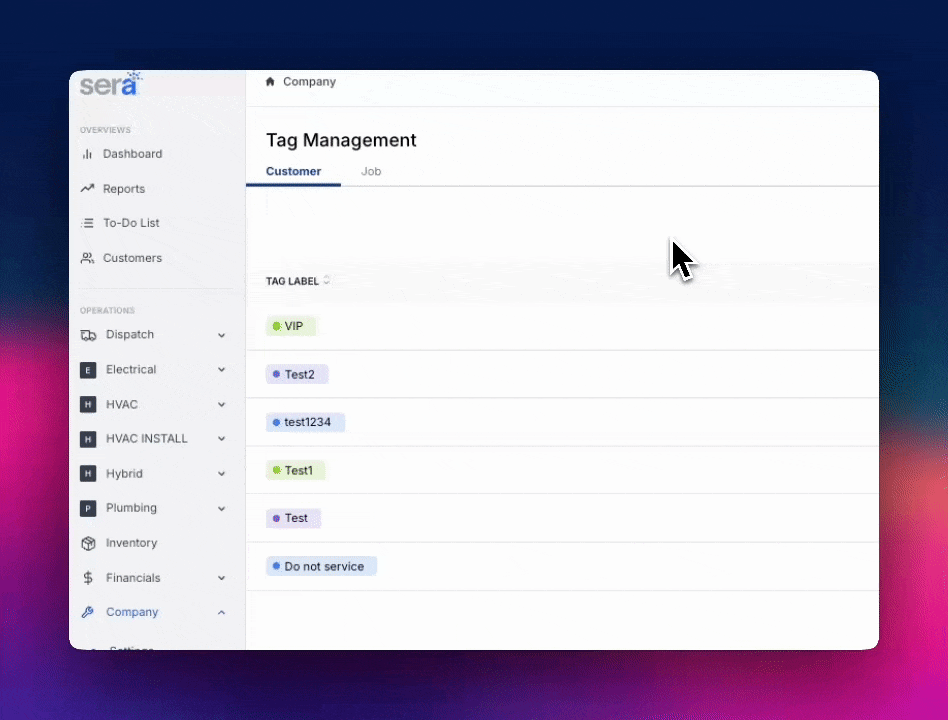Click the home icon in breadcrumb
Viewport: 948px width, 720px height.
point(270,82)
